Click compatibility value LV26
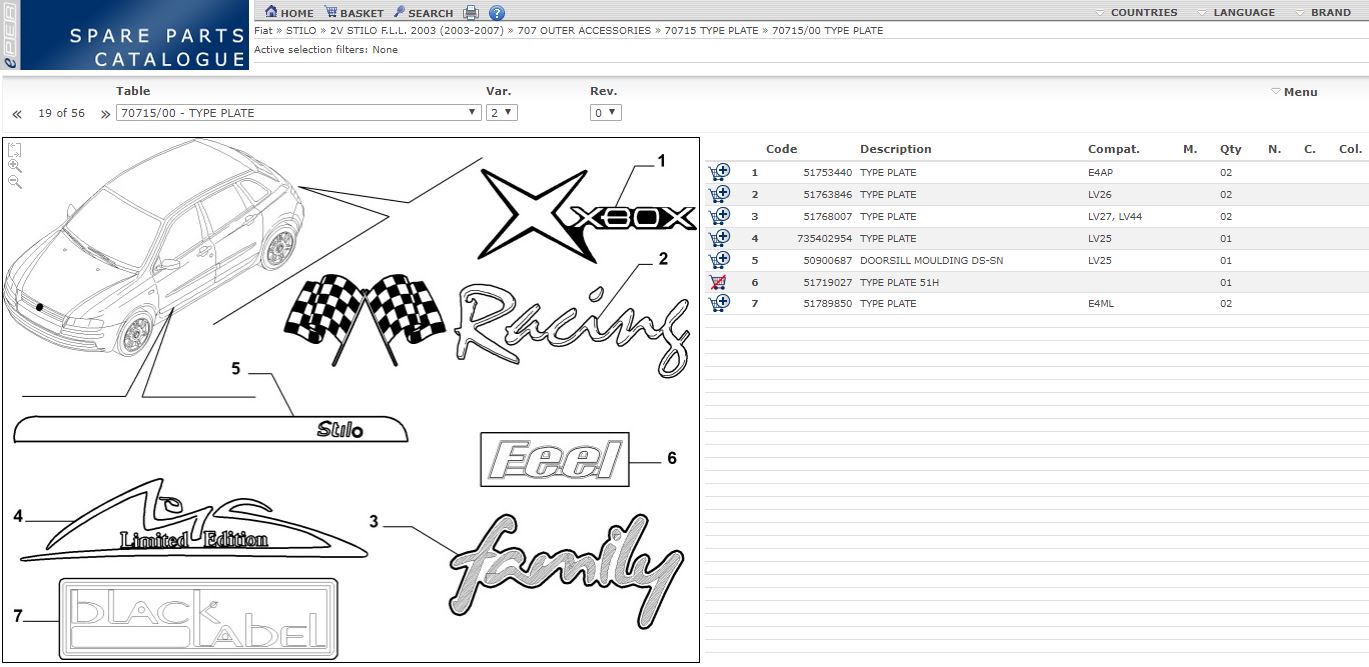Image resolution: width=1369 pixels, height=667 pixels. [1099, 195]
